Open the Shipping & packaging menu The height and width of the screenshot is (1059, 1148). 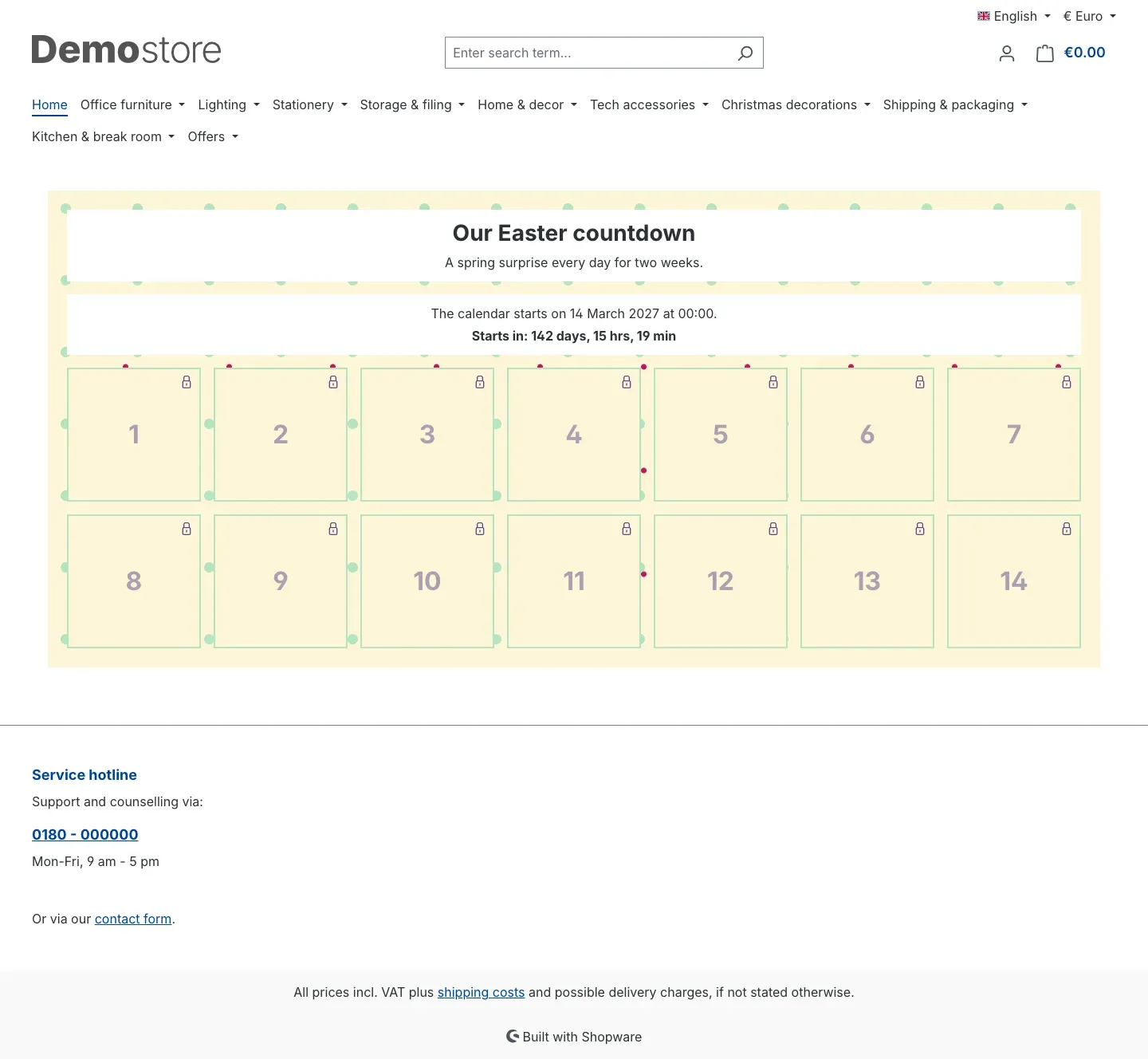[x=955, y=104]
